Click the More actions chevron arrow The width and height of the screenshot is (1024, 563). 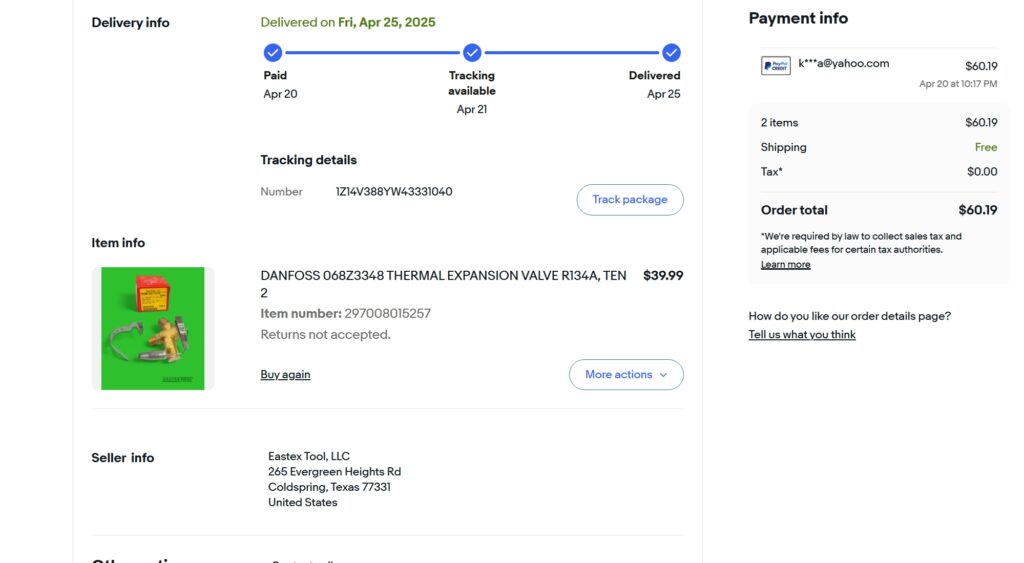(x=664, y=375)
